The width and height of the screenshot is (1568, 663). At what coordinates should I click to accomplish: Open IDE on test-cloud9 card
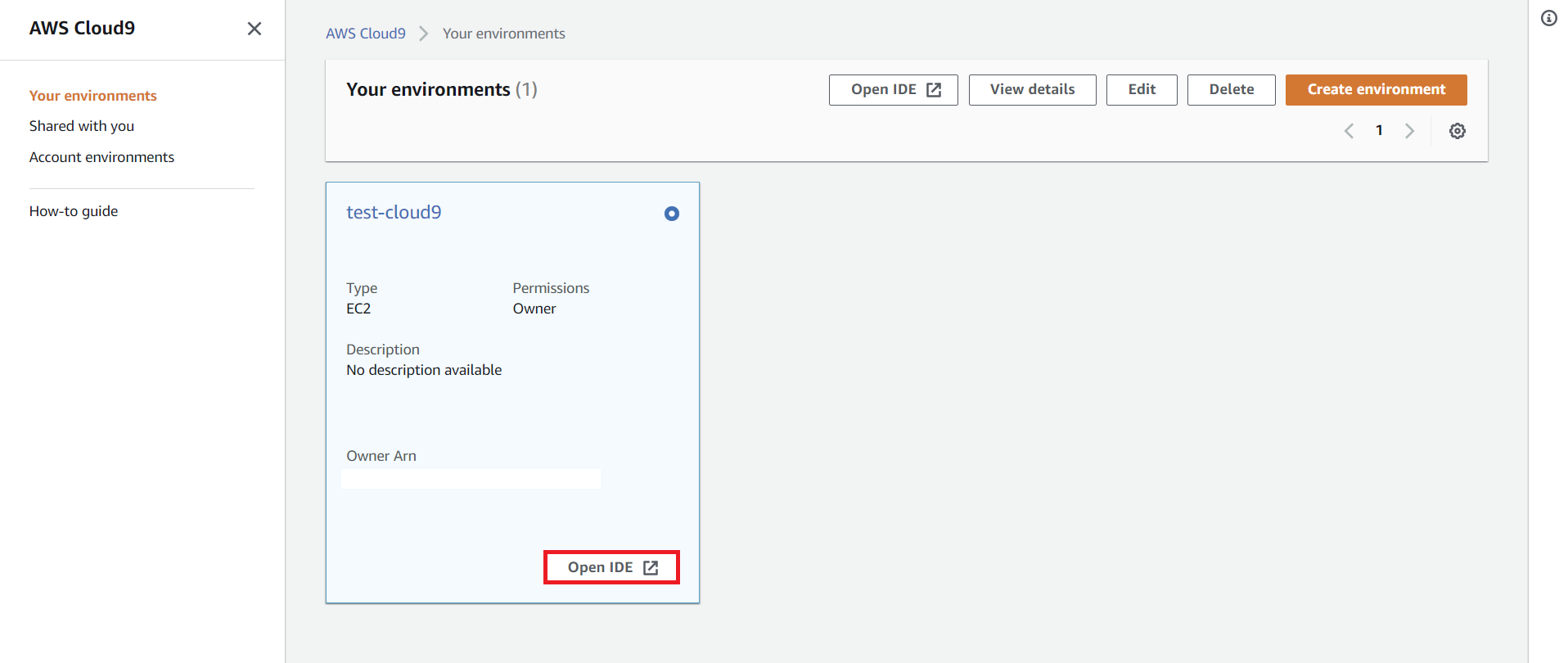point(612,567)
